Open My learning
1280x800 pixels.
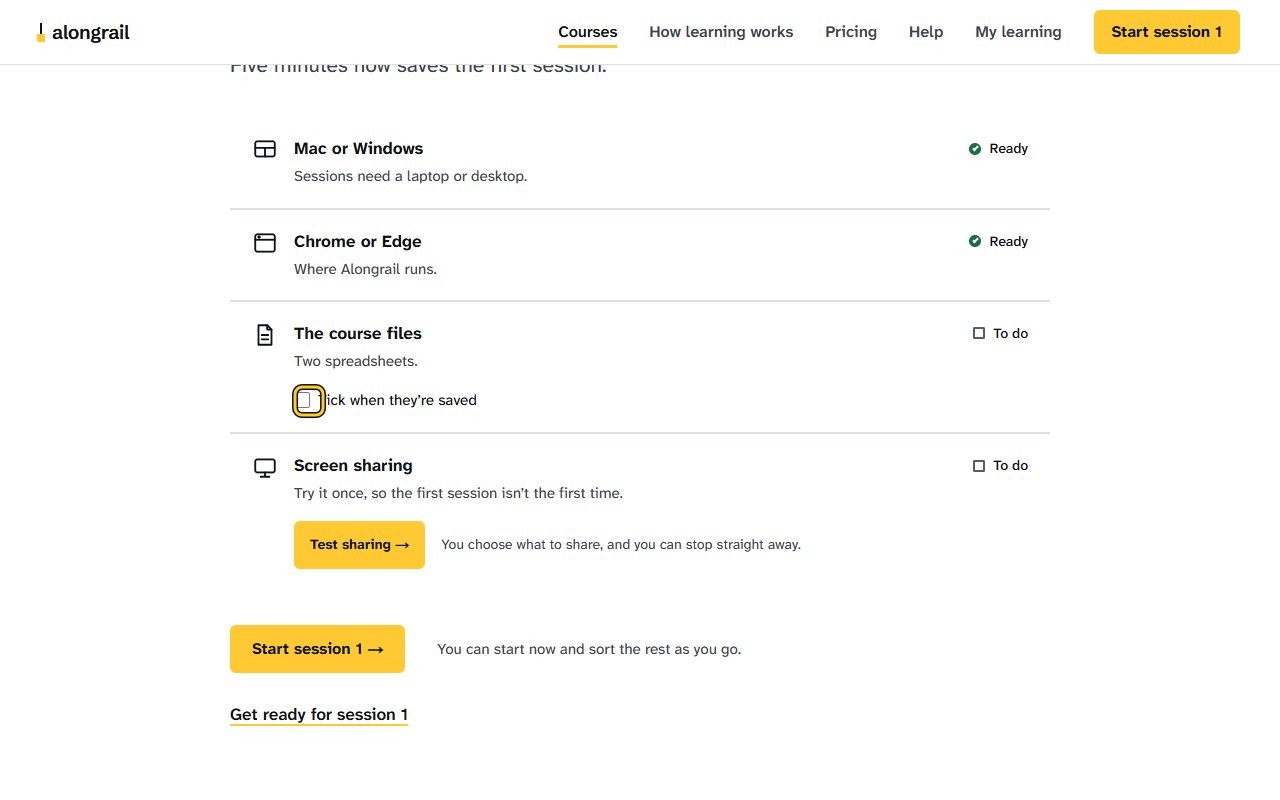click(1018, 32)
